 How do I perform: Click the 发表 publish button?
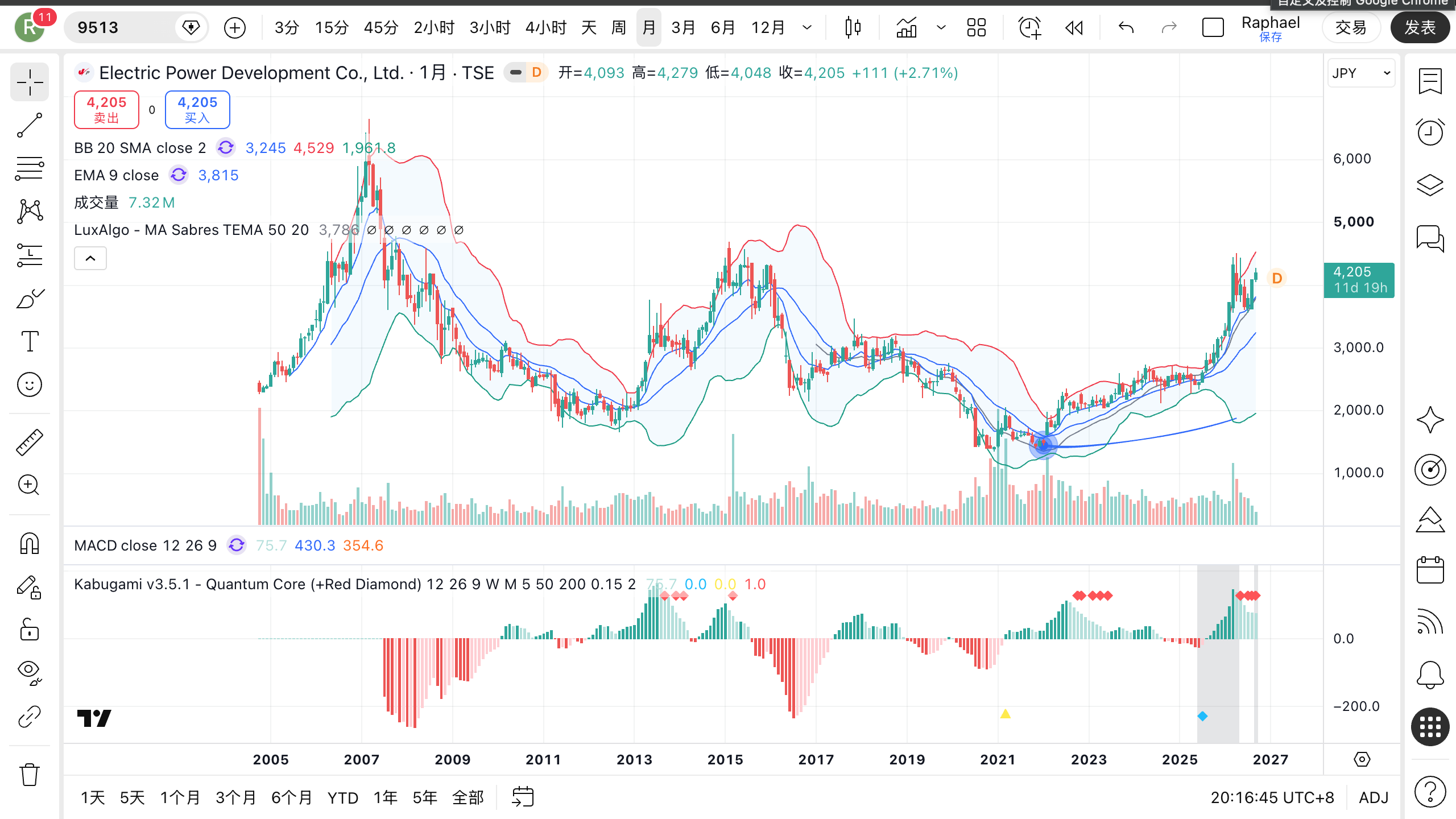(x=1420, y=27)
